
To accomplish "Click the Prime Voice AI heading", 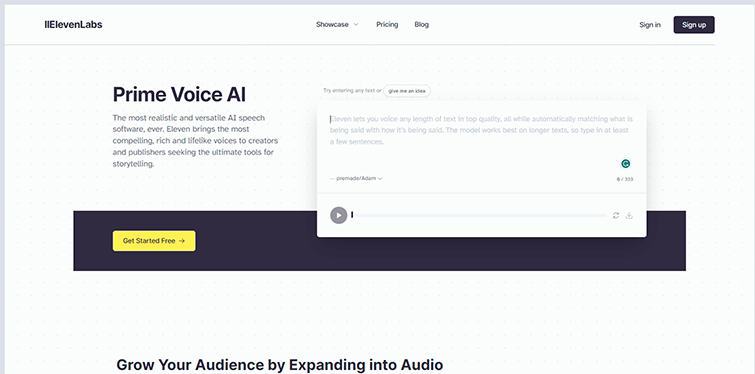I will [x=179, y=95].
